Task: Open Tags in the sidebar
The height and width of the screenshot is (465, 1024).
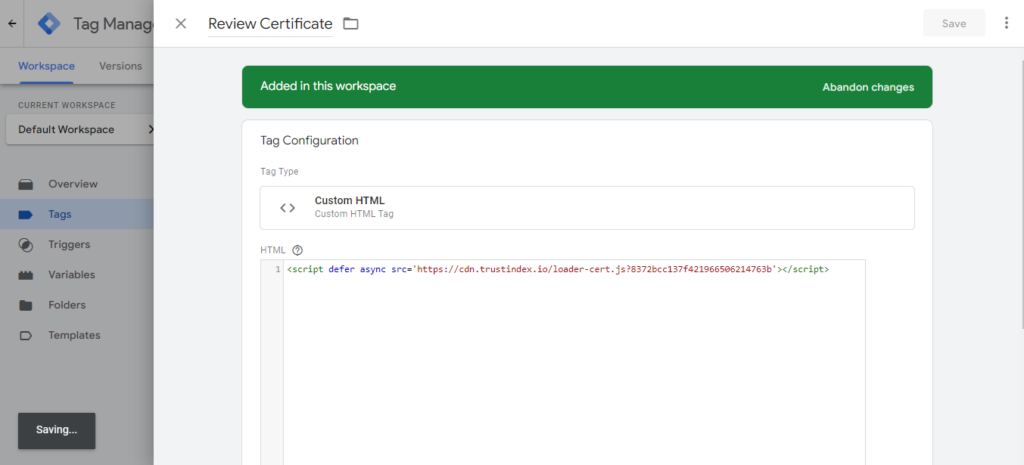Action: [x=60, y=214]
